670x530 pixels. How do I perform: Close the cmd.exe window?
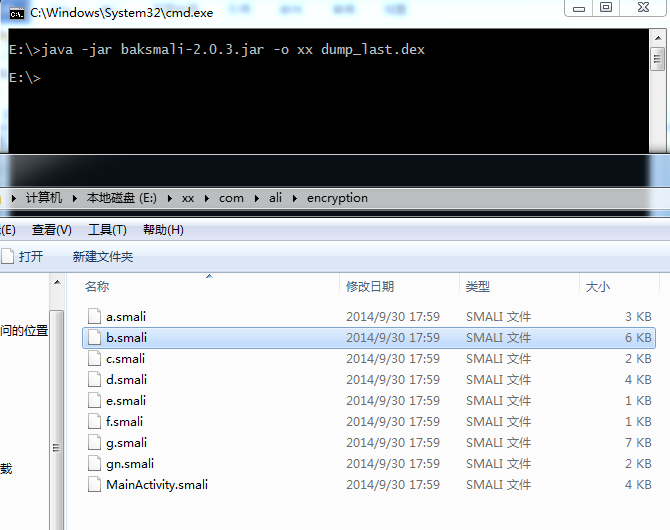643,8
